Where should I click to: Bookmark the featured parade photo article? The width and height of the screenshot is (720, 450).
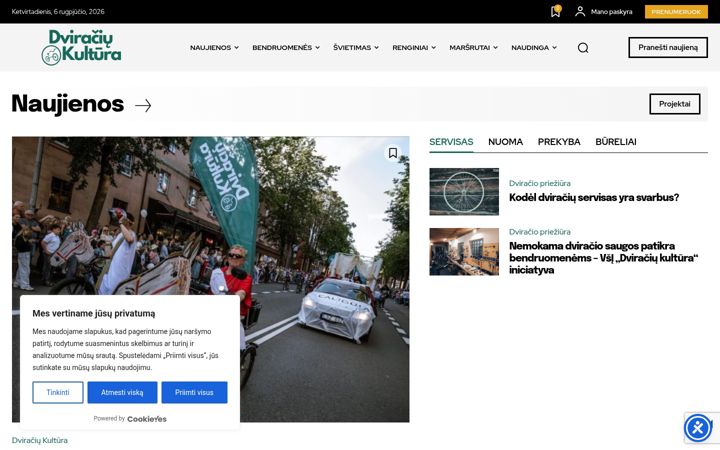pos(393,152)
